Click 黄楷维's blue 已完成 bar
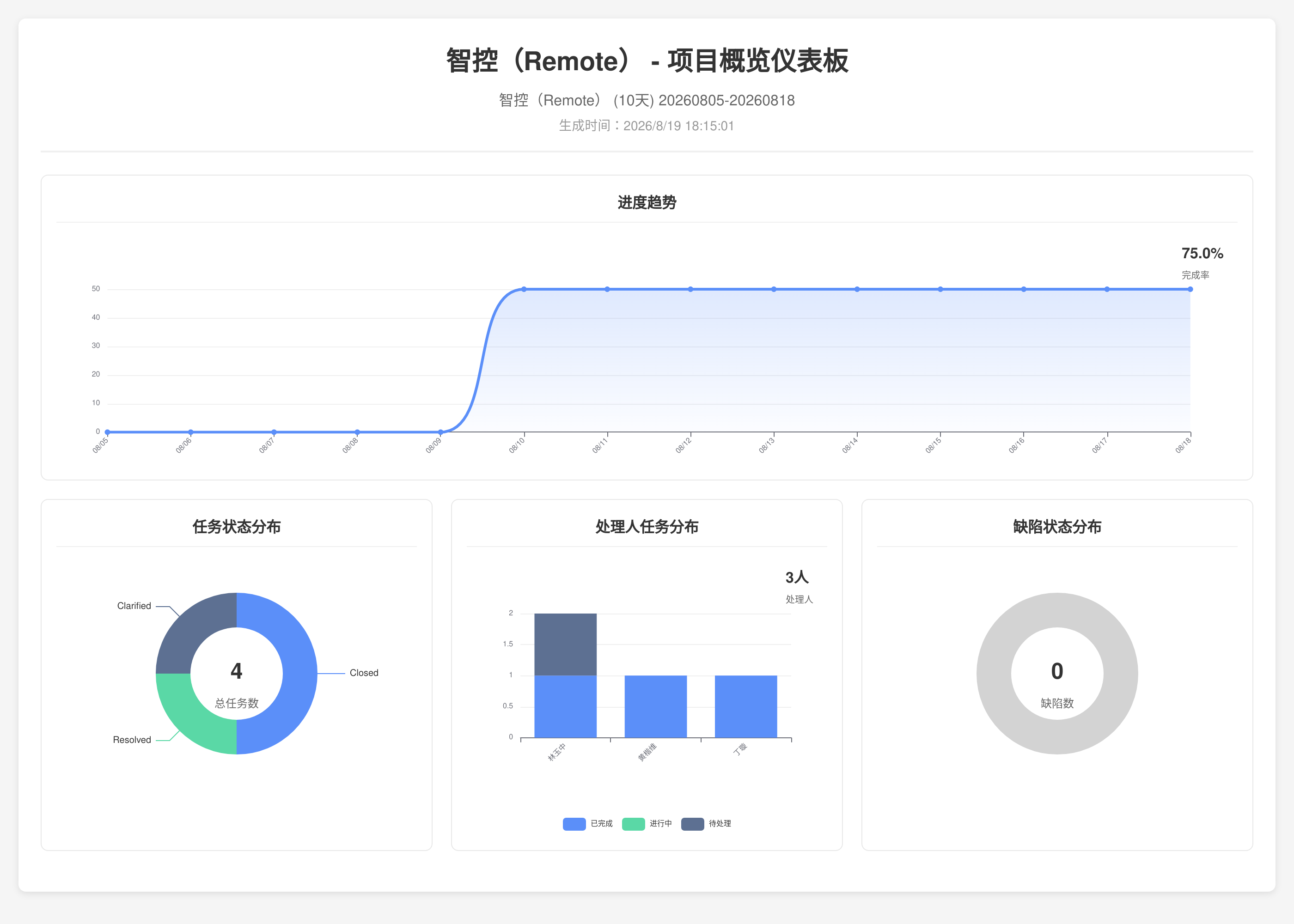Viewport: 1294px width, 924px height. pos(655,707)
